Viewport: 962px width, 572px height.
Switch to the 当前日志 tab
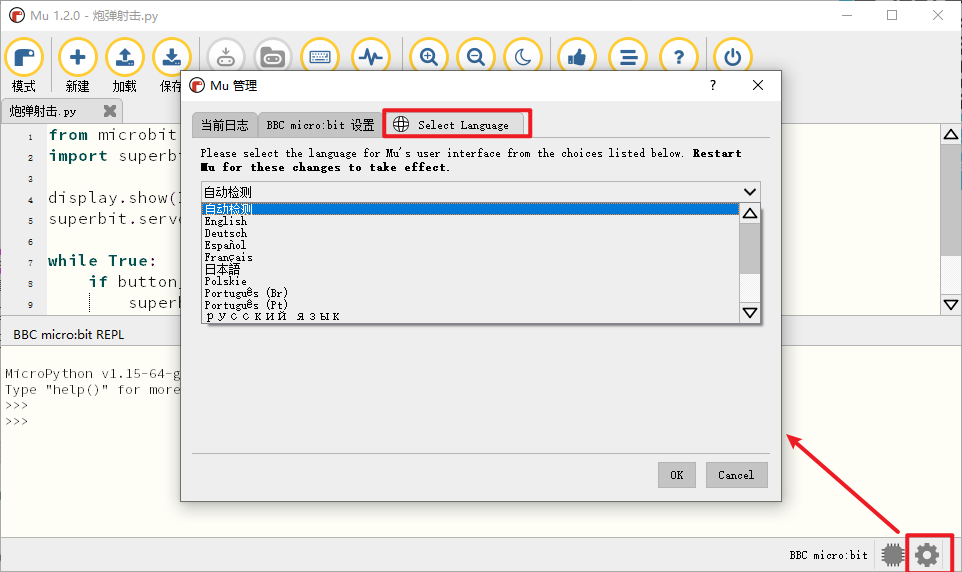pos(224,125)
